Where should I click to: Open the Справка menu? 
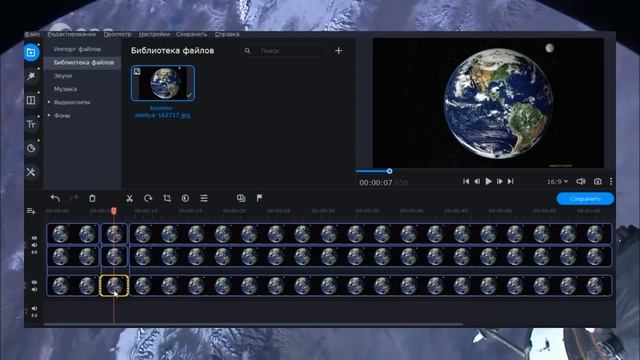227,34
